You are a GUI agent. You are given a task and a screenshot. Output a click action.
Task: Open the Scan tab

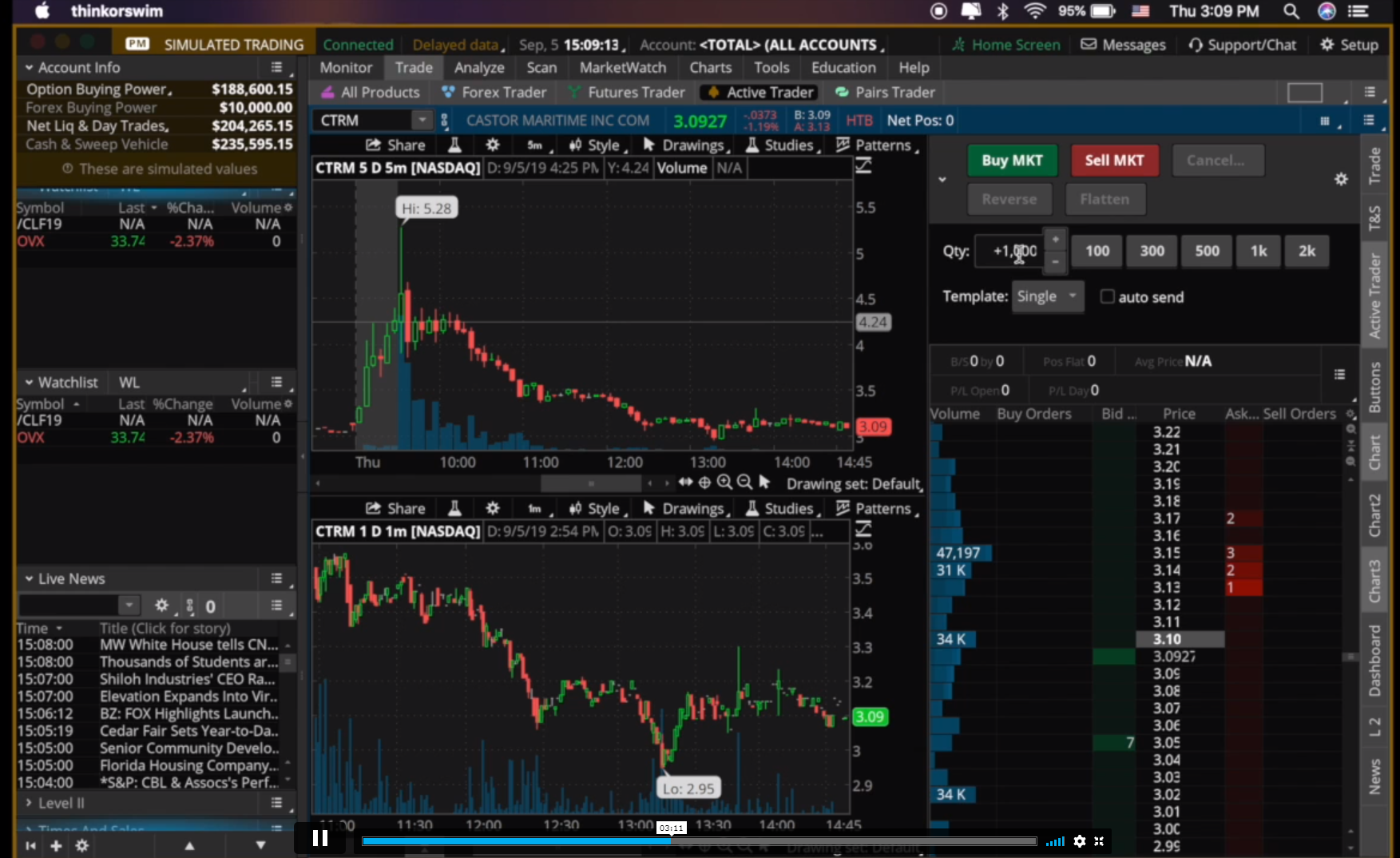click(541, 68)
